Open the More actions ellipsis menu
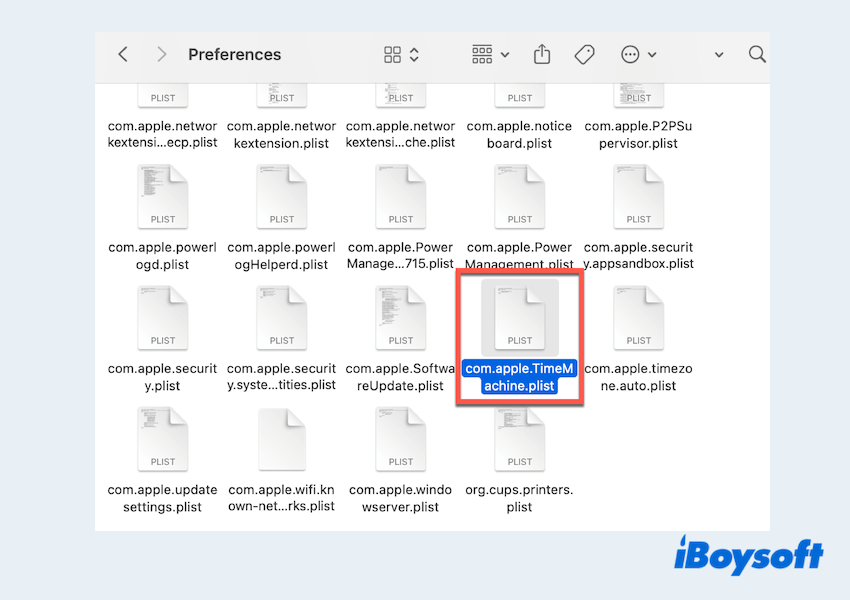850x600 pixels. pos(638,55)
